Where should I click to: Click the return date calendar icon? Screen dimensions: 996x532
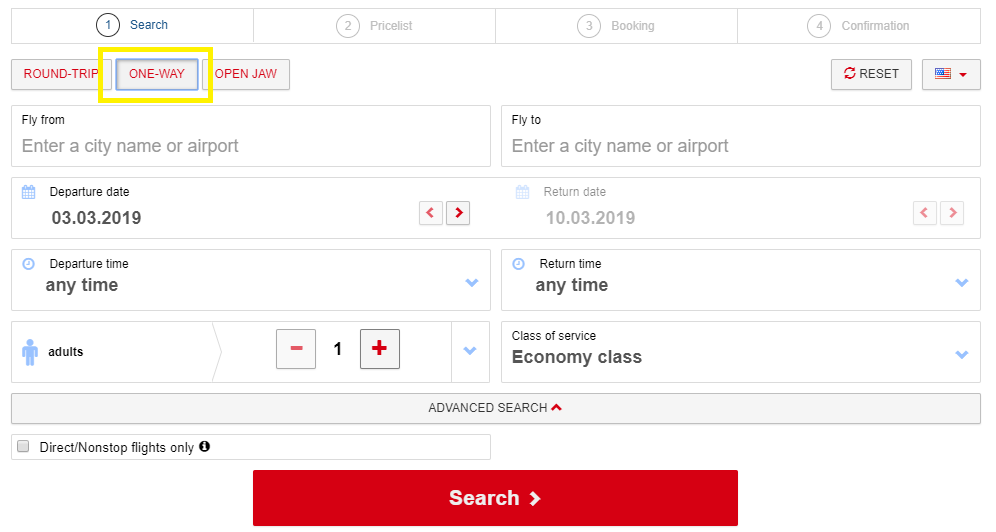(x=522, y=192)
